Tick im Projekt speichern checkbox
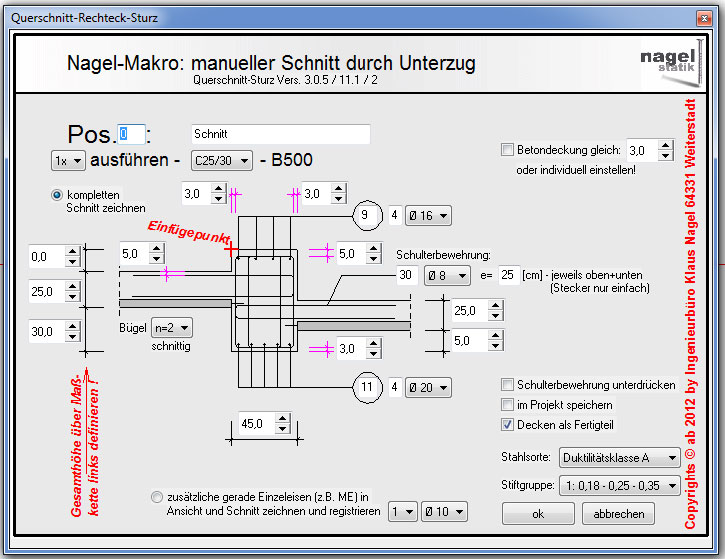 coord(508,405)
